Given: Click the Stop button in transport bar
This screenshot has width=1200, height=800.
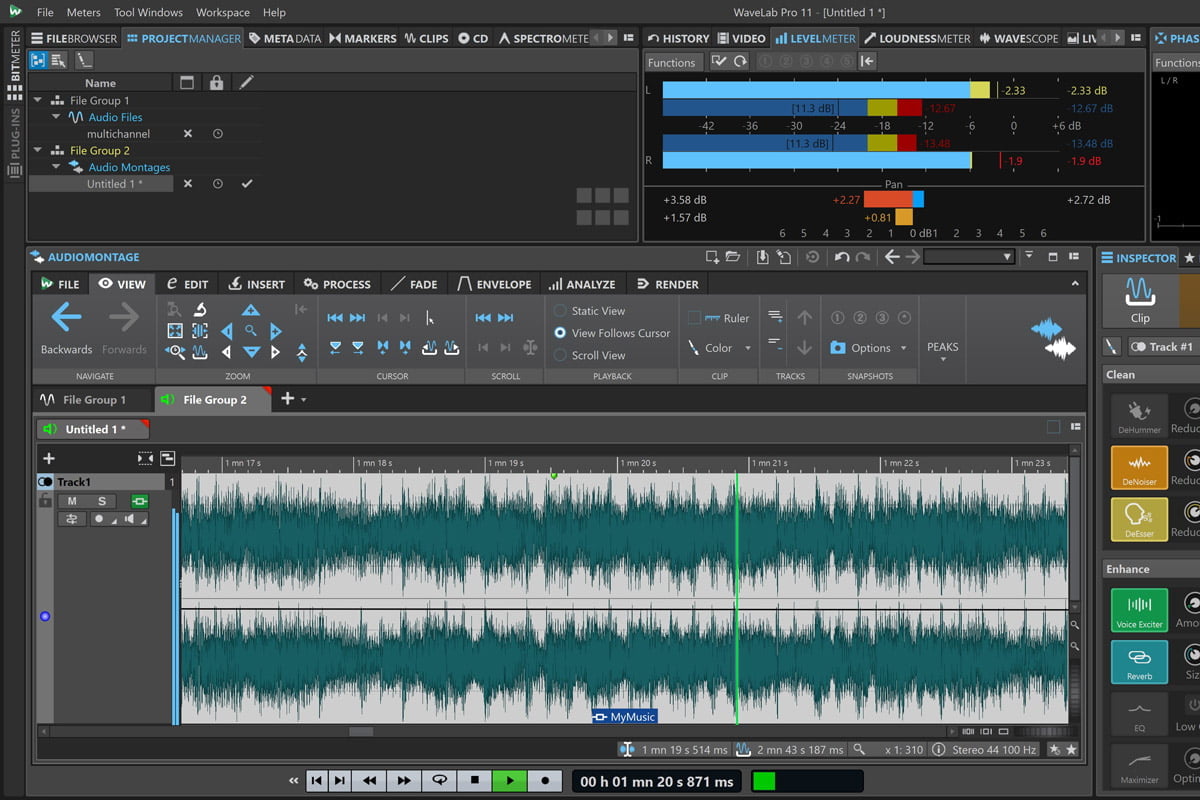Looking at the screenshot, I should tap(475, 780).
